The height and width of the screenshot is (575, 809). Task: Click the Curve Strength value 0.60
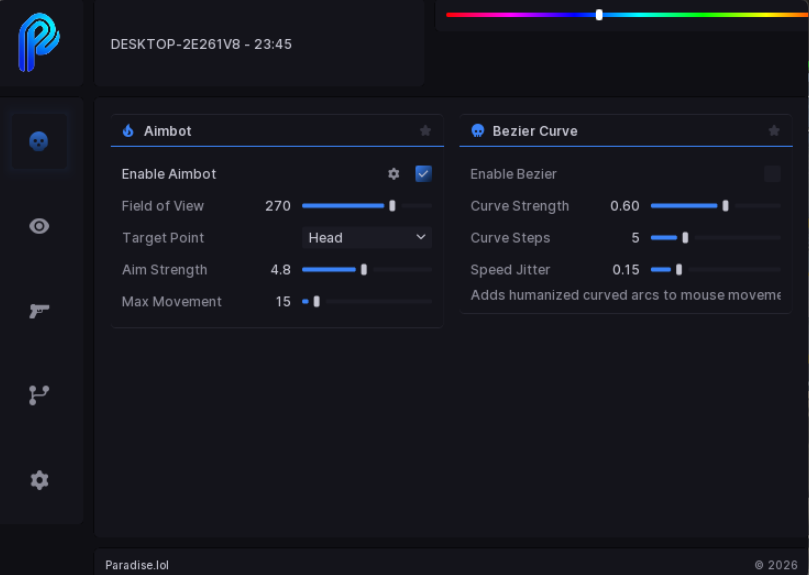click(x=625, y=206)
